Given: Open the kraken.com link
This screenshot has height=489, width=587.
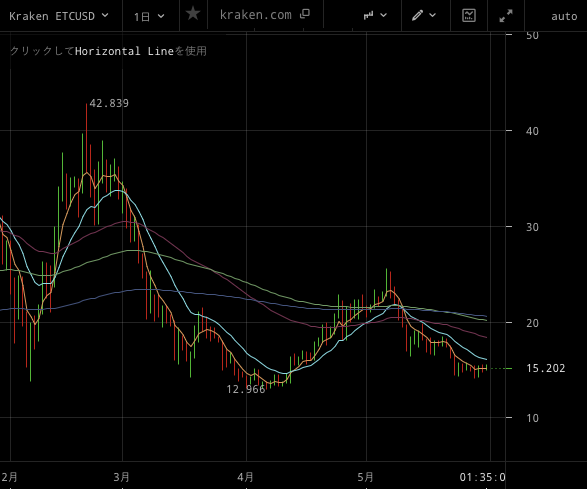Looking at the screenshot, I should tap(255, 15).
